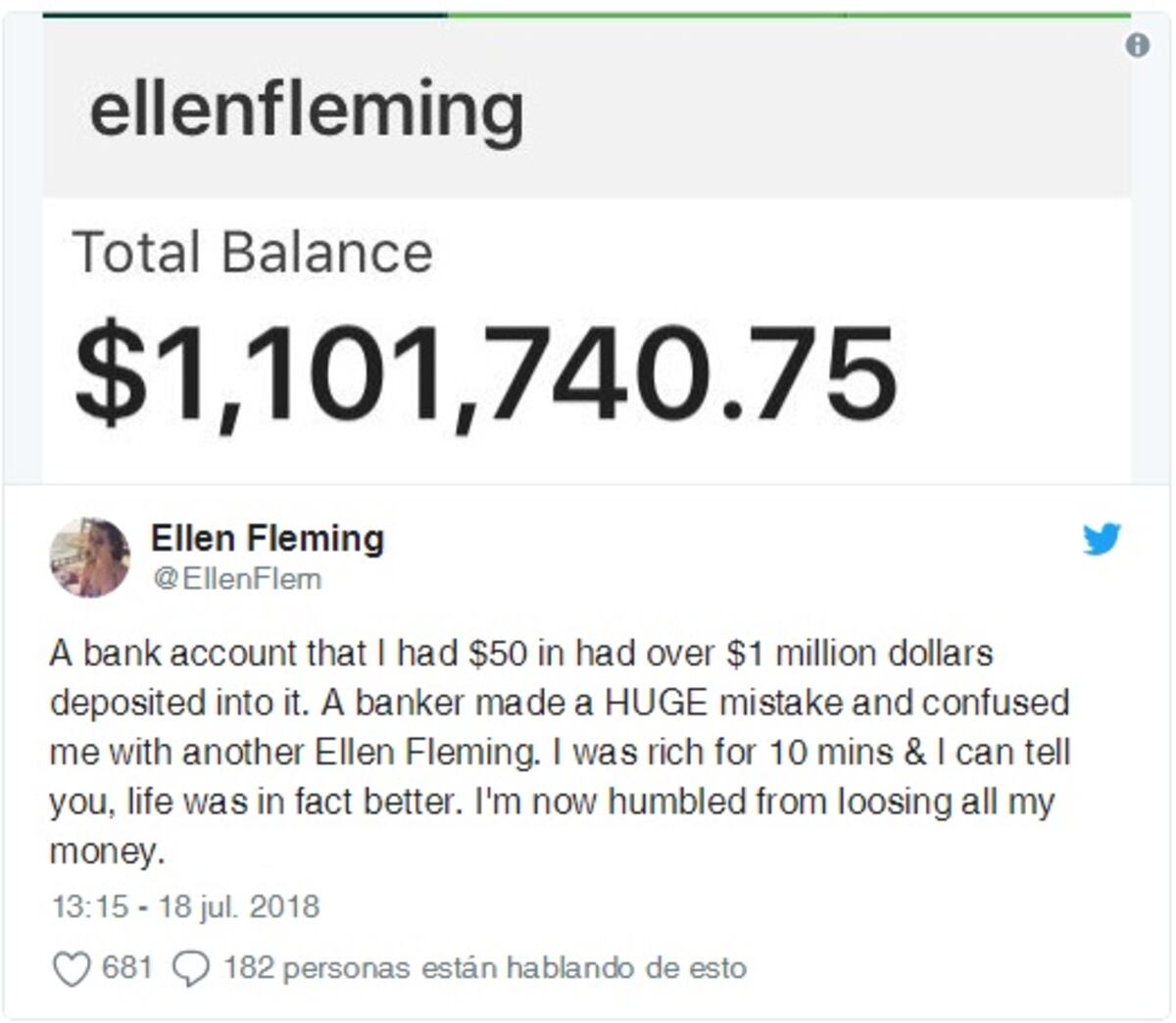This screenshot has width=1176, height=1023.
Task: Click the timestamp 13:15 - 18 jul. 2018
Action: coord(184,906)
